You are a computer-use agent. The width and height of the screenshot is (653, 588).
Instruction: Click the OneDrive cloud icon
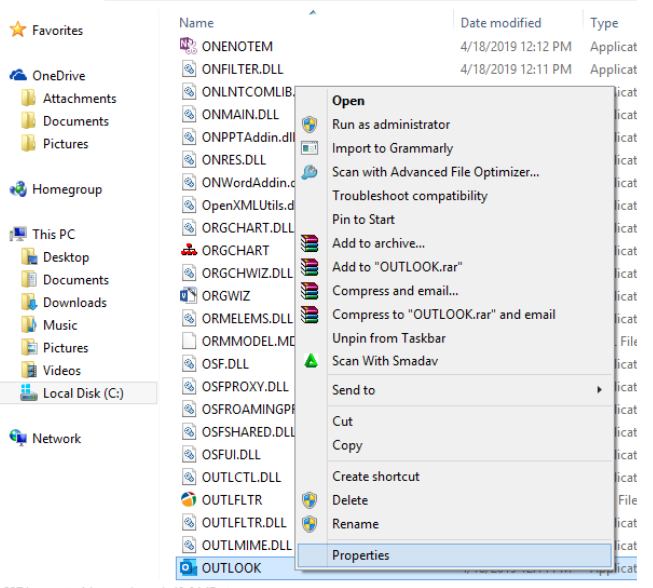pos(18,75)
